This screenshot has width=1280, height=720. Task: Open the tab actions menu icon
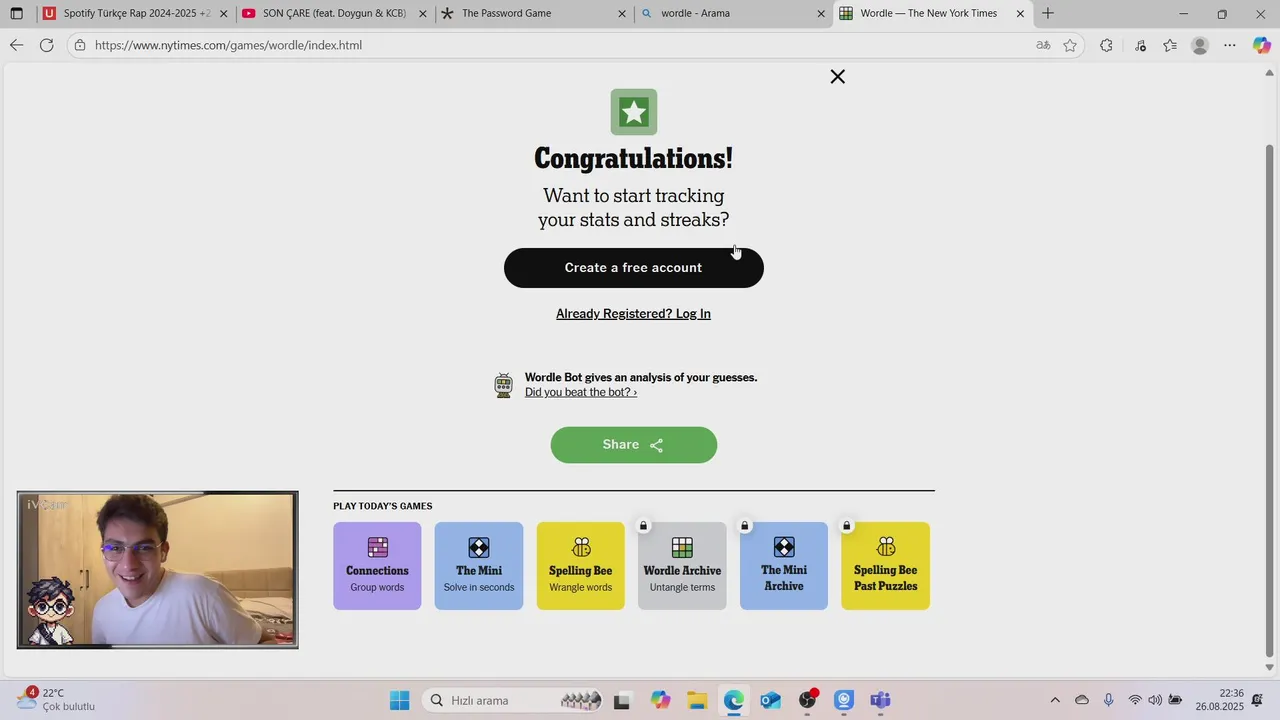tap(16, 14)
